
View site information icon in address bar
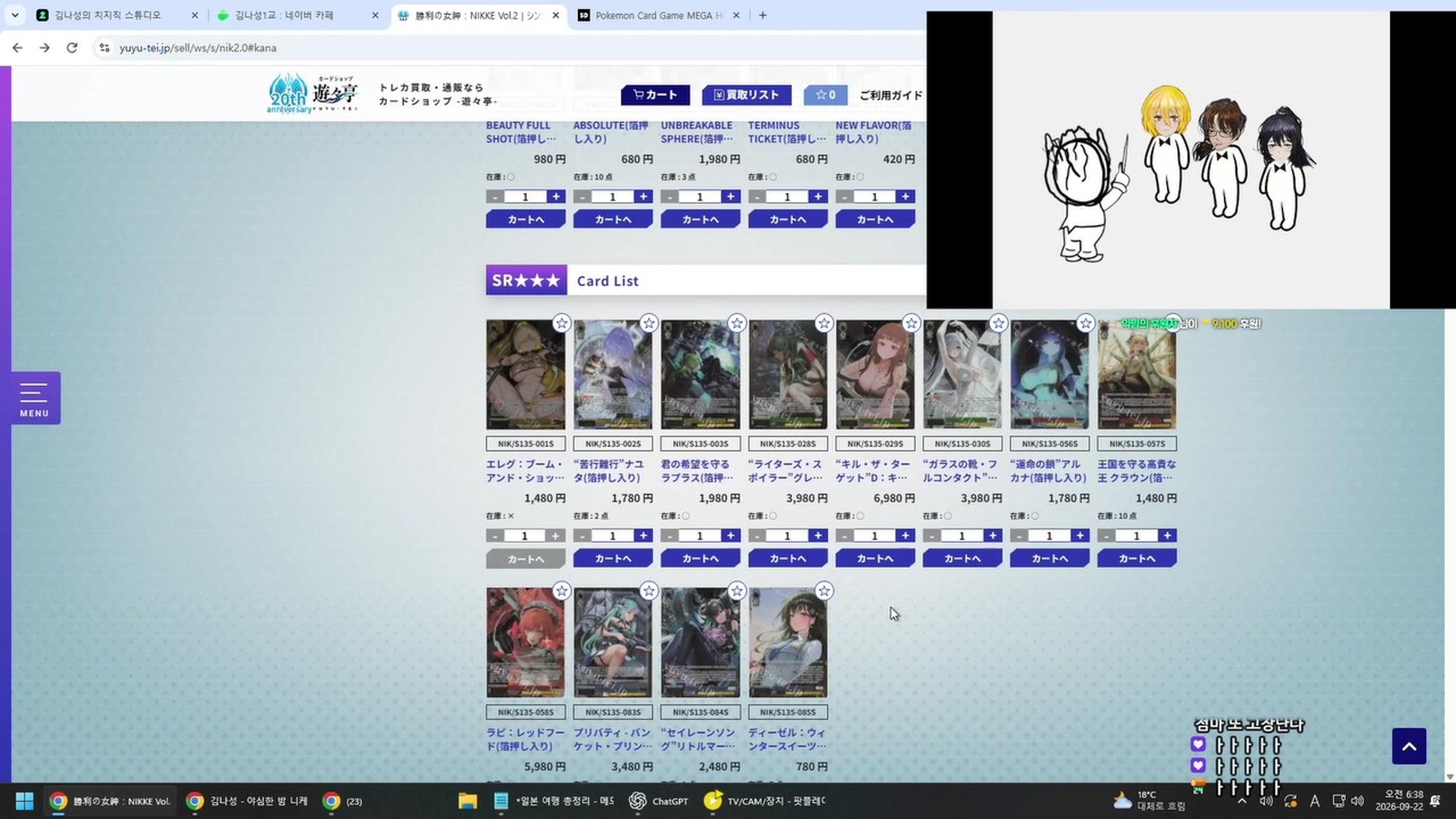pyautogui.click(x=104, y=48)
